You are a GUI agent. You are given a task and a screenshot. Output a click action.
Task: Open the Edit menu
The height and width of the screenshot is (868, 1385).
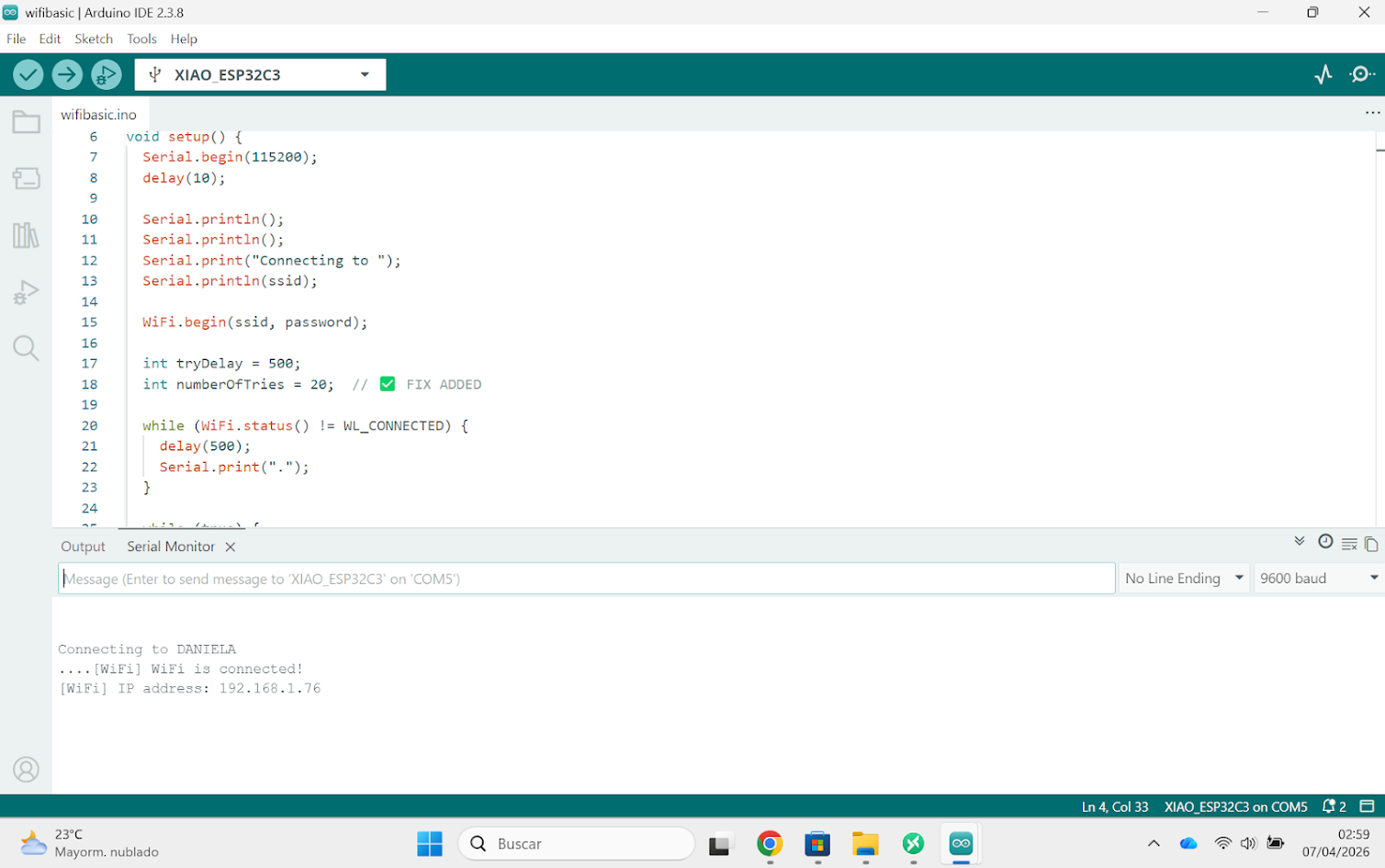(x=50, y=39)
